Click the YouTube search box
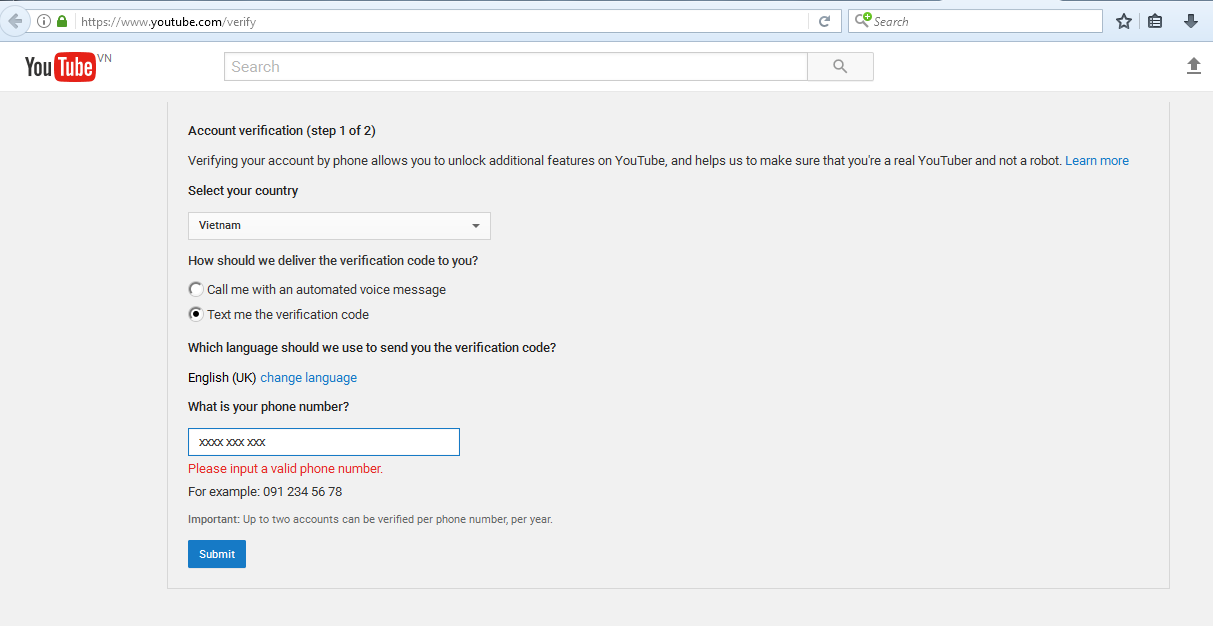Image resolution: width=1213 pixels, height=626 pixels. [x=515, y=67]
